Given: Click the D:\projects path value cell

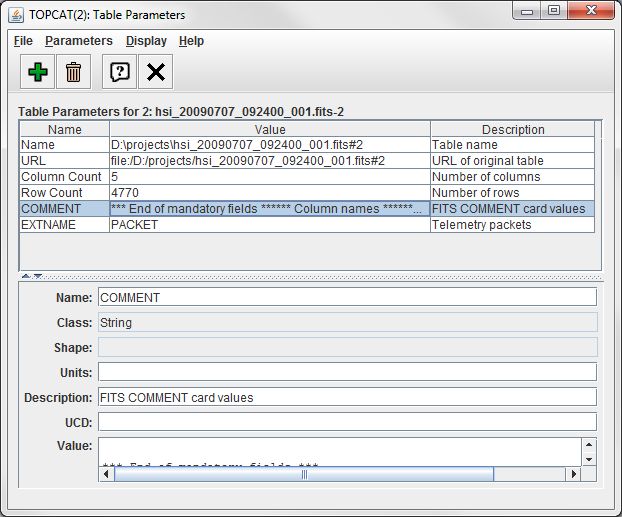Looking at the screenshot, I should point(270,145).
